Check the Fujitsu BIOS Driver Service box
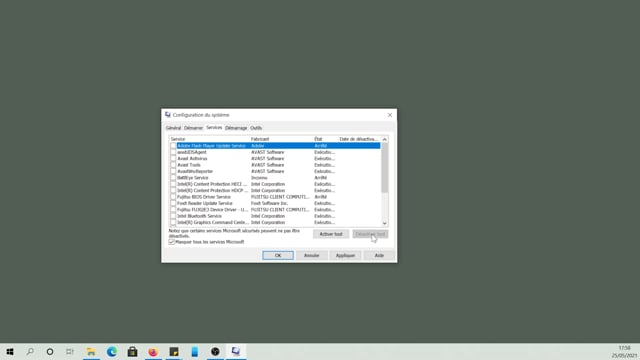 point(173,197)
